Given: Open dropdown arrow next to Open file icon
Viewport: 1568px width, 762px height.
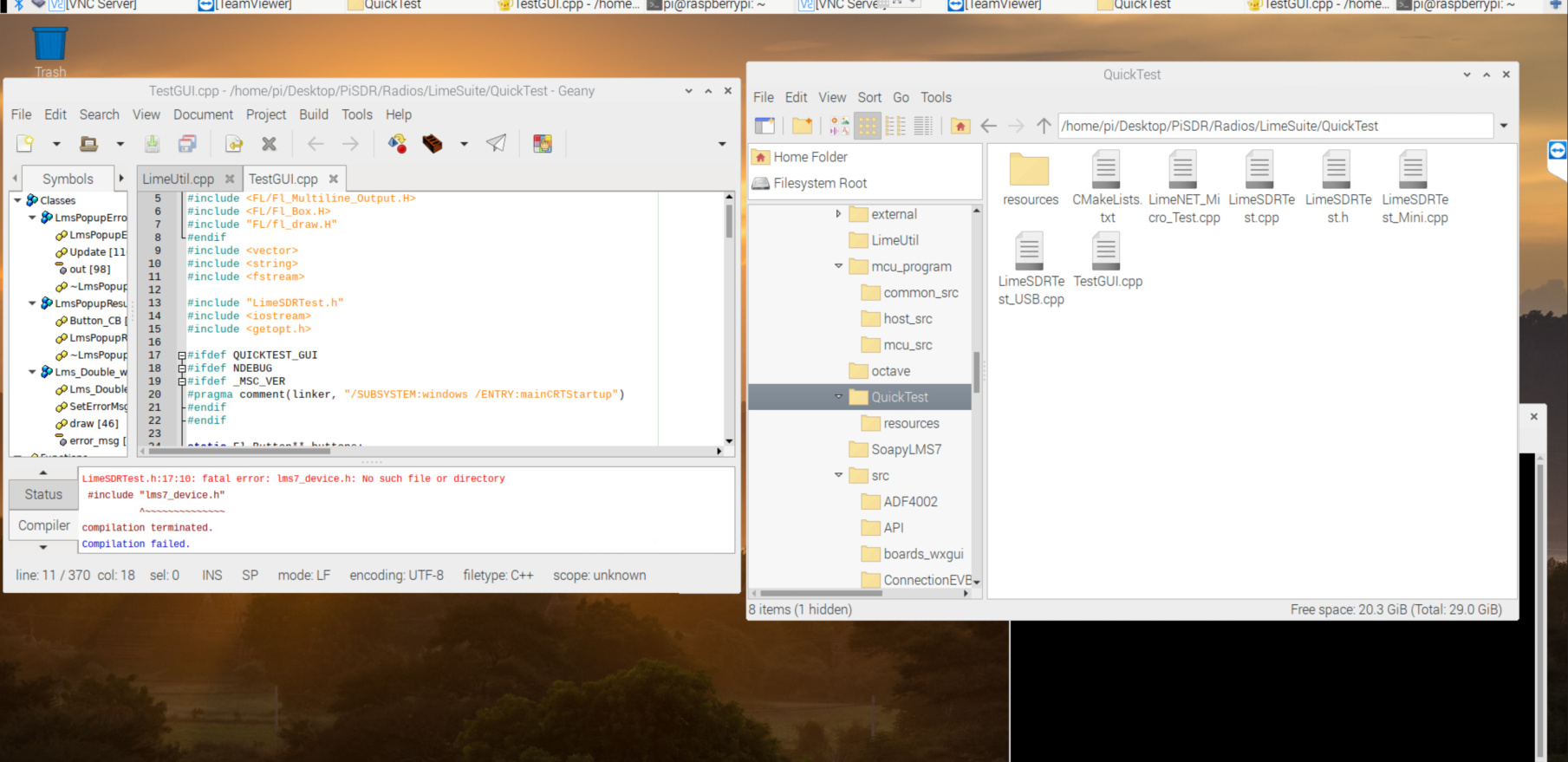Looking at the screenshot, I should pos(120,144).
